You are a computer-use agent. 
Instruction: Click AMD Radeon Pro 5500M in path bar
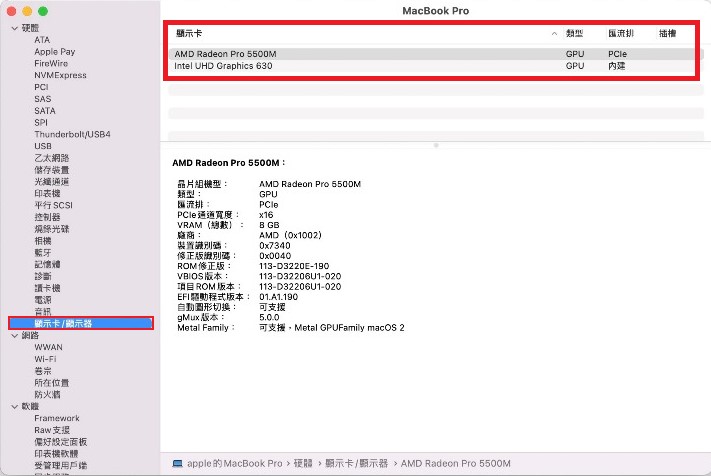[456, 463]
